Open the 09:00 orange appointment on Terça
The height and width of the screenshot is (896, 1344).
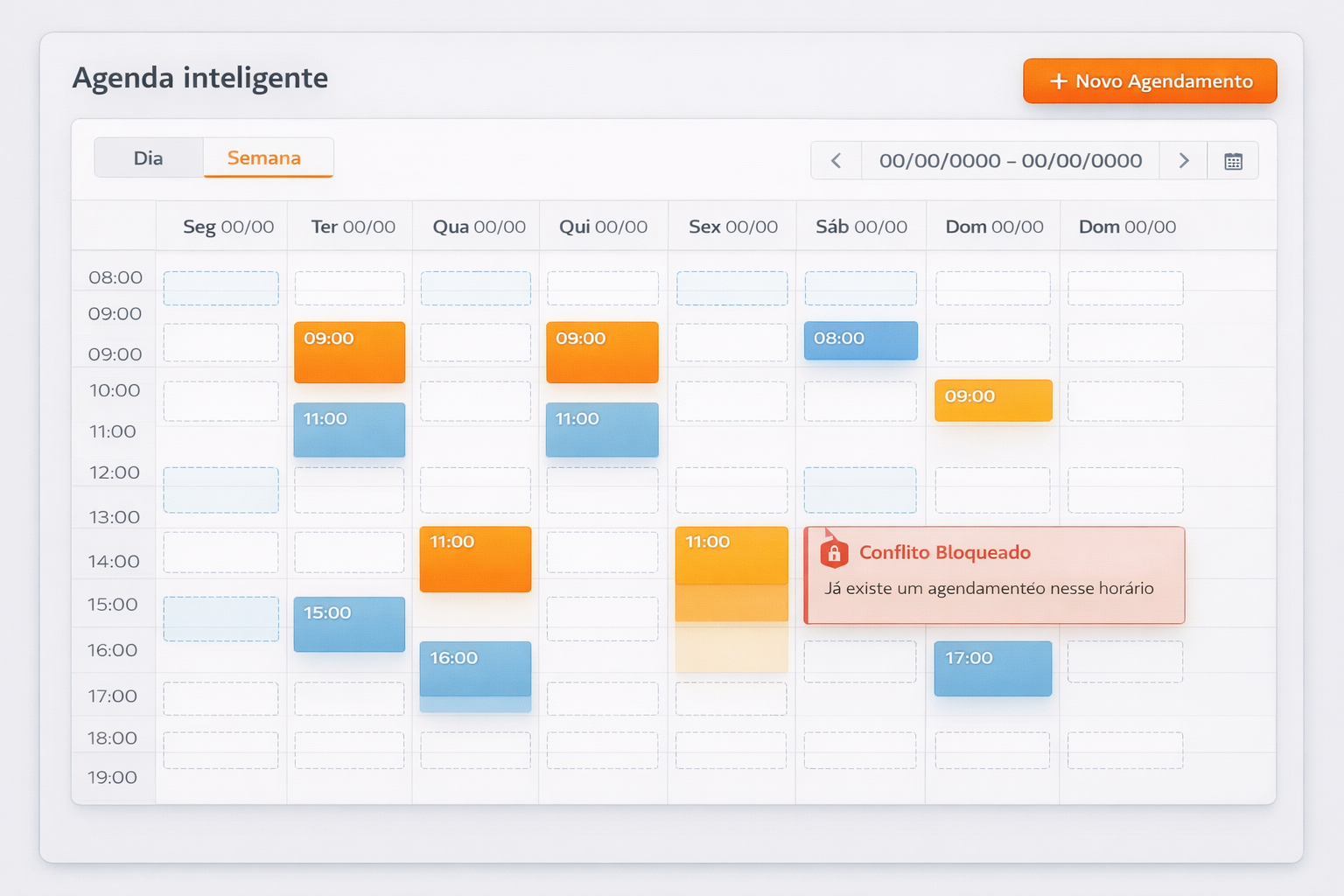click(349, 353)
